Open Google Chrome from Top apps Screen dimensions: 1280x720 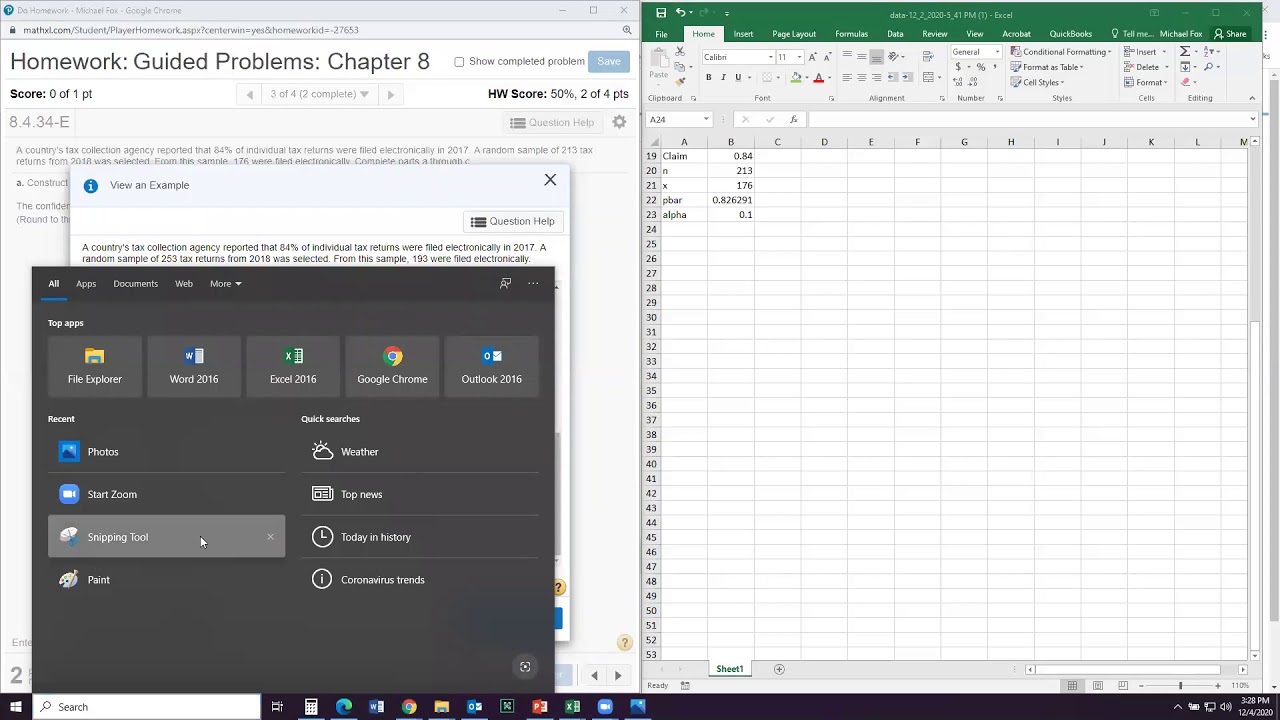click(392, 366)
